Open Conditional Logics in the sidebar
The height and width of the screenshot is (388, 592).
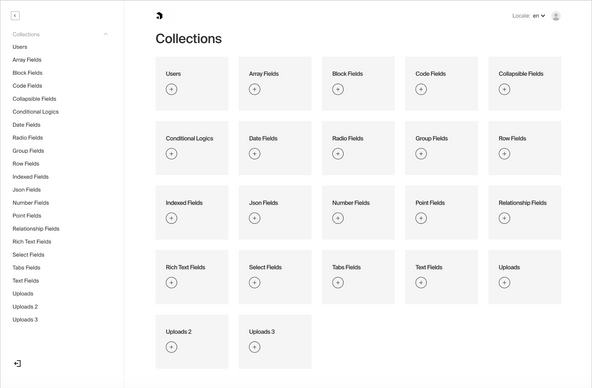point(35,112)
